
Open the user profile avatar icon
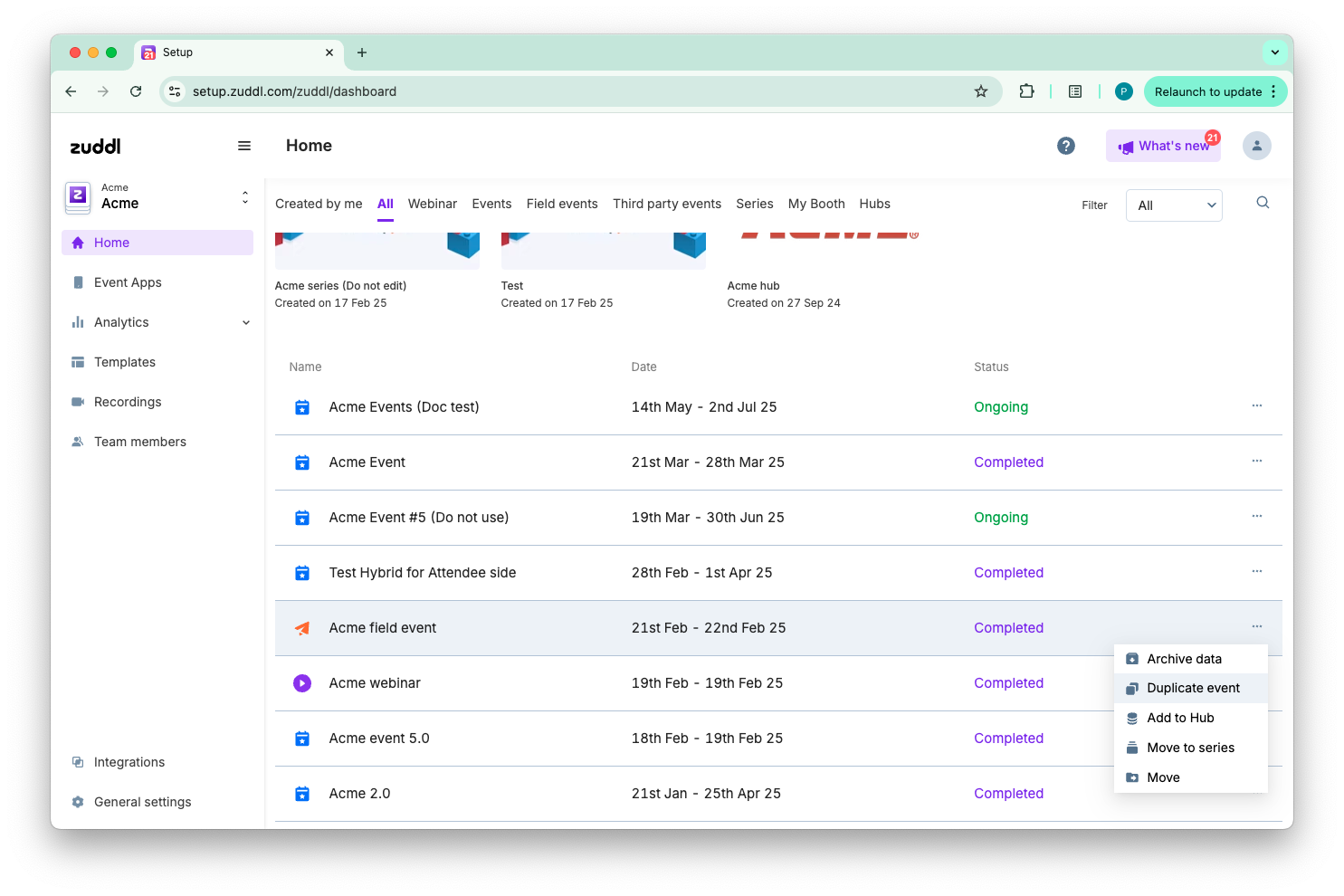1256,146
